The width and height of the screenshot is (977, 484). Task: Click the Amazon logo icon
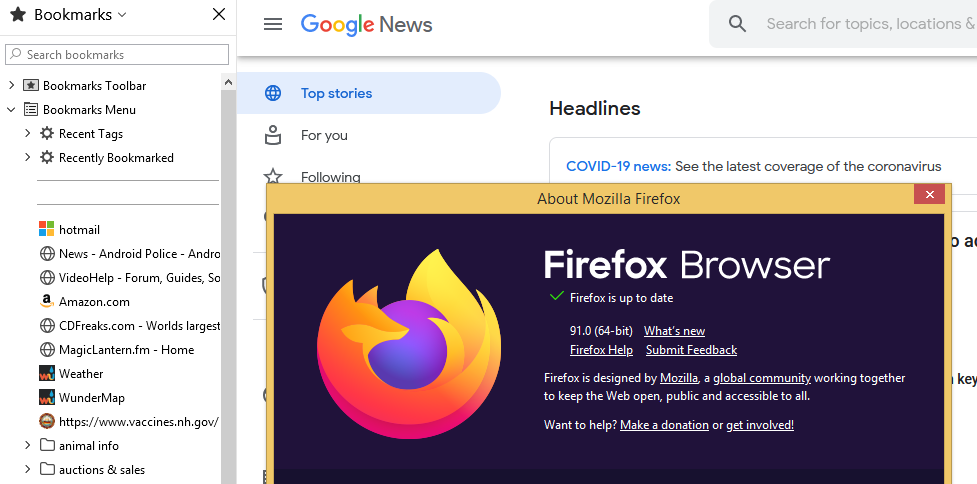click(47, 301)
